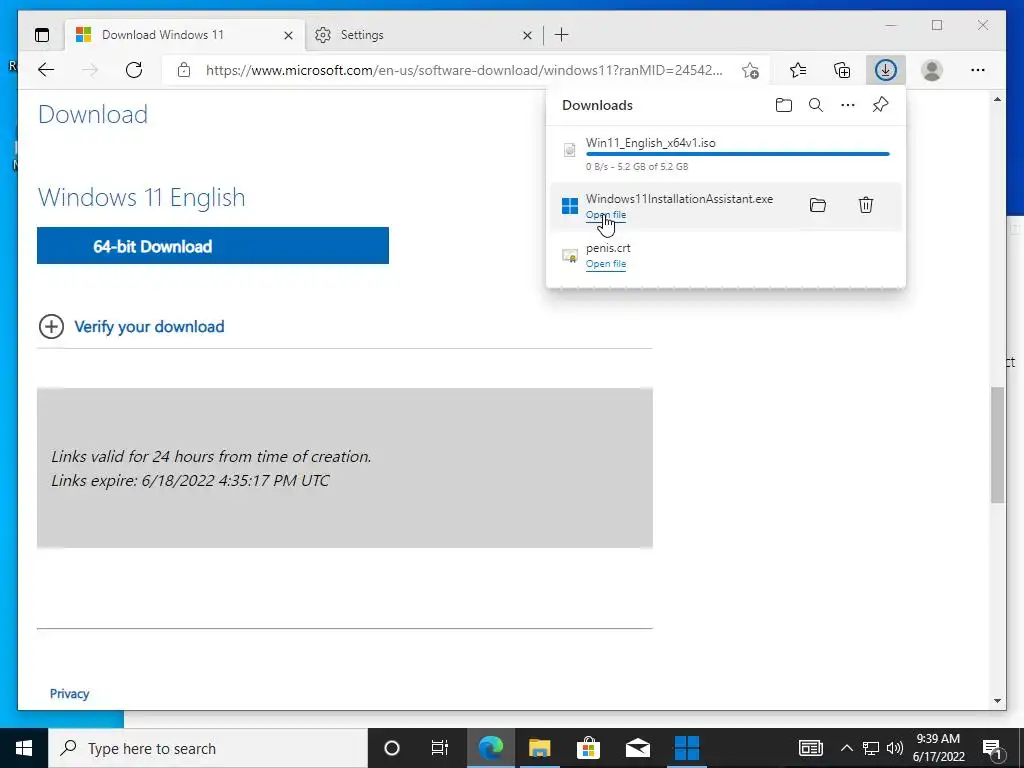
Task: Open the Privacy link
Action: (69, 694)
